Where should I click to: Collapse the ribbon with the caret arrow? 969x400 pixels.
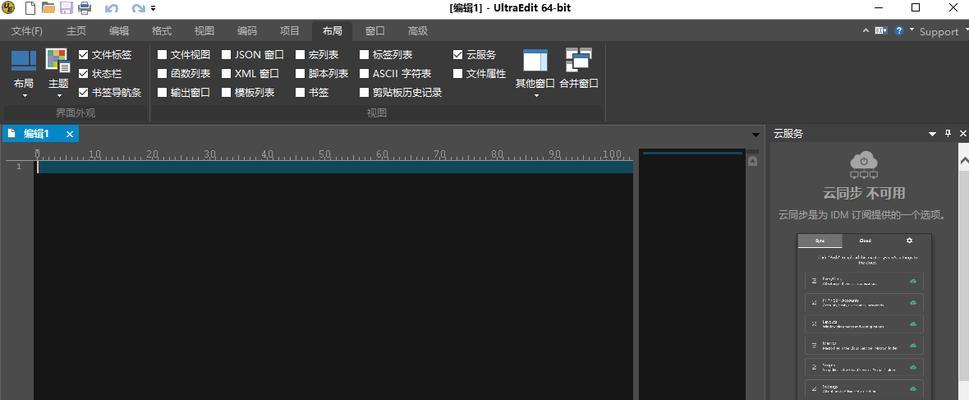click(866, 30)
